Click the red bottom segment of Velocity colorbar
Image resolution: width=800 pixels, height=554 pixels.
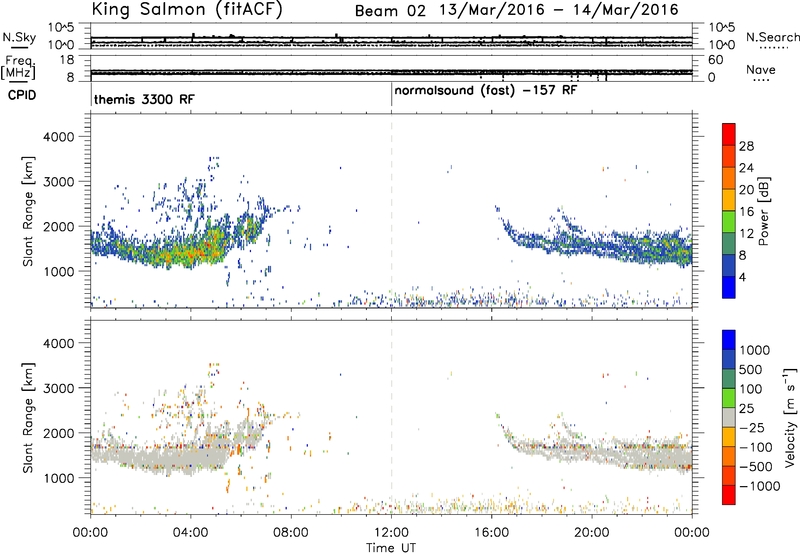pos(729,495)
